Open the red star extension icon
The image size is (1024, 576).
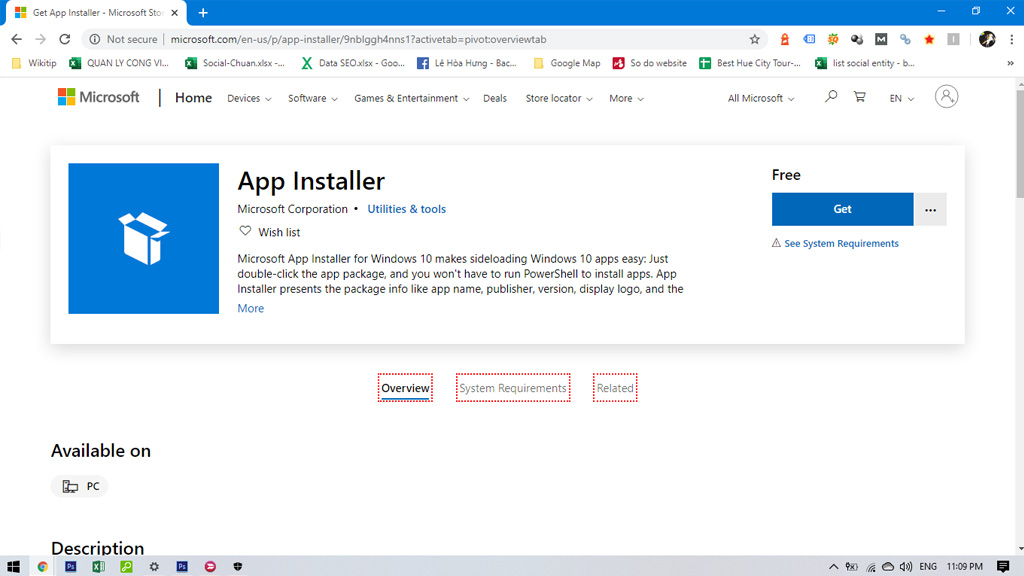929,39
